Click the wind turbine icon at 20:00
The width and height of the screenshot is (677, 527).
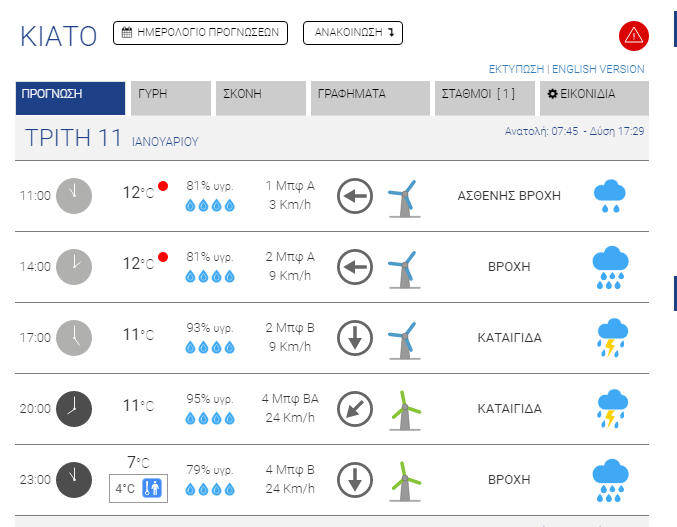(403, 409)
